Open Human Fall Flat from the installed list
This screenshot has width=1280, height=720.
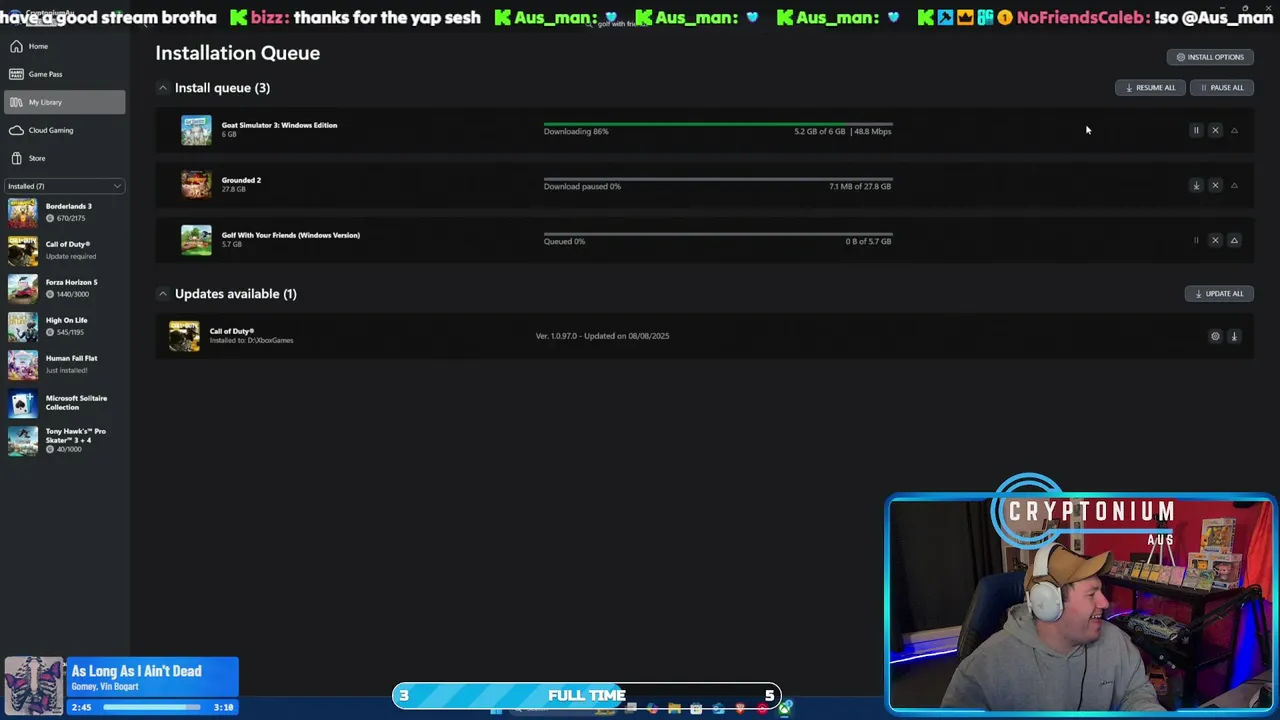(64, 364)
